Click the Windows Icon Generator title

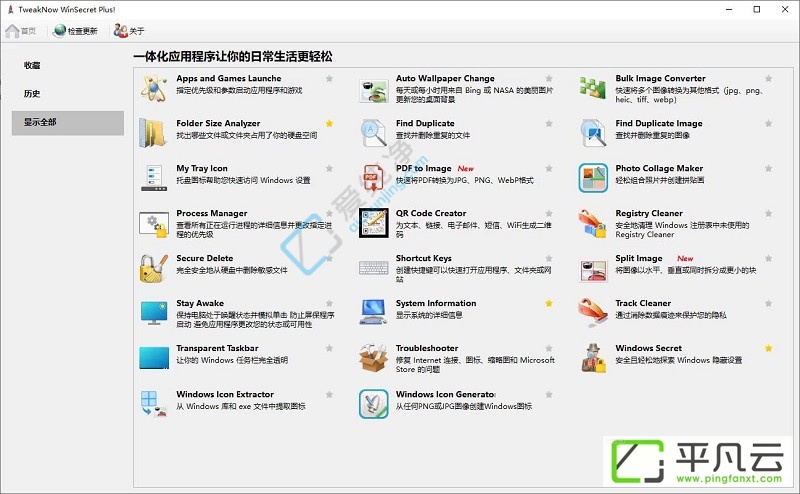click(445, 394)
